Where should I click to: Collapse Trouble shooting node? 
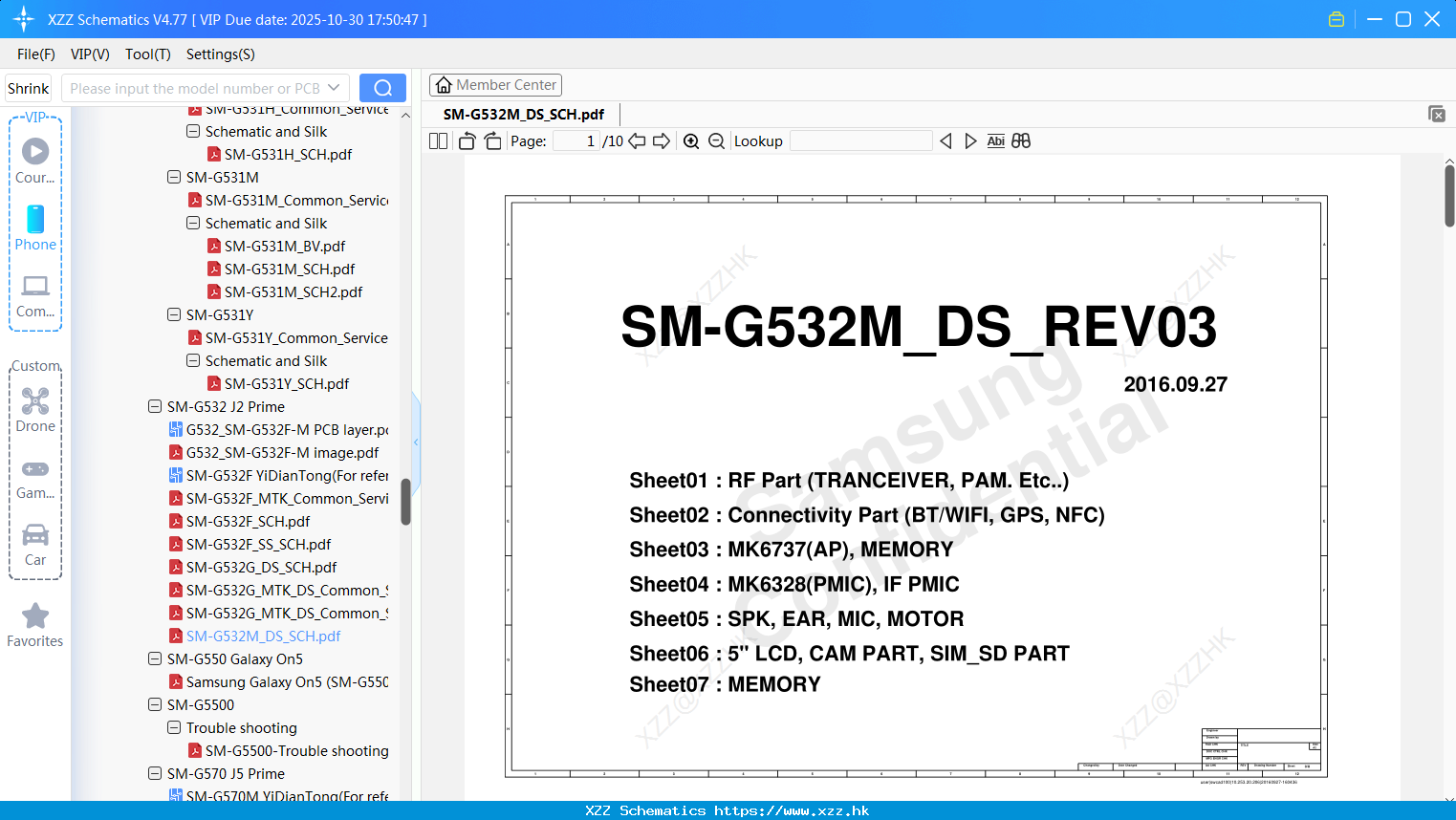[174, 727]
